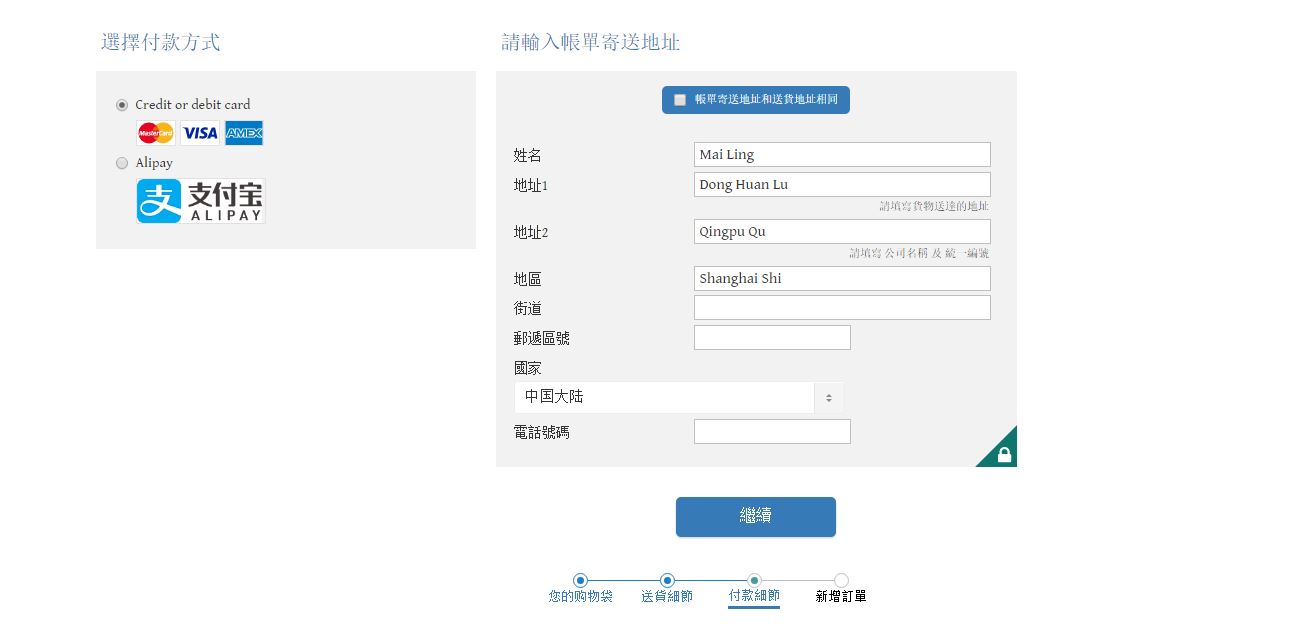Click the green secure lock icon
The image size is (1316, 629).
coord(1003,454)
